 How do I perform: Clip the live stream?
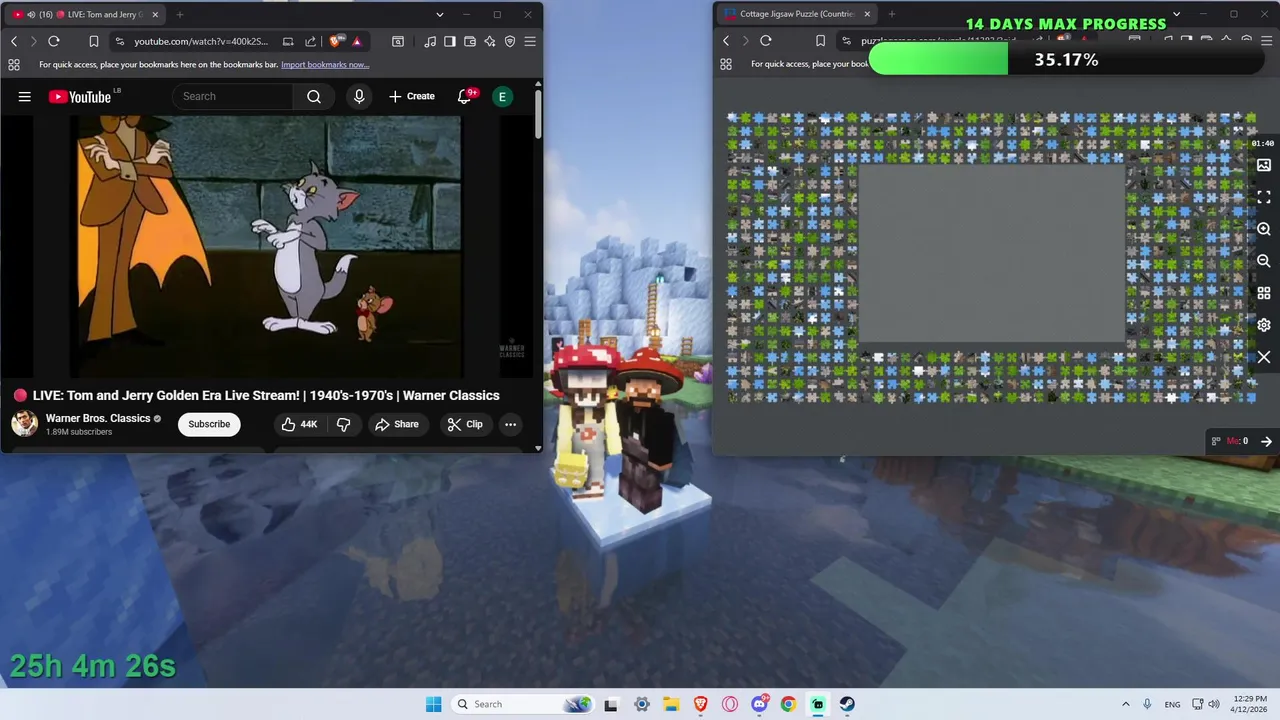click(x=465, y=424)
